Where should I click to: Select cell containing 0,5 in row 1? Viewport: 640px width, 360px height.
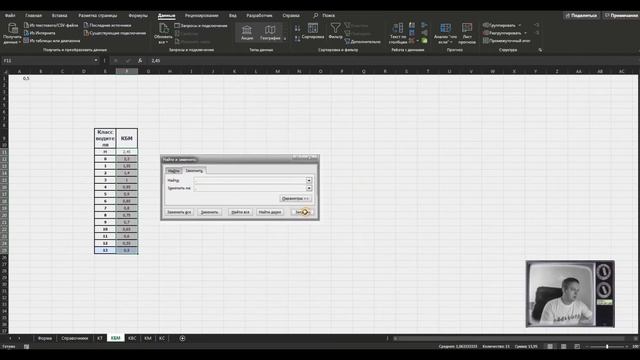[19, 78]
